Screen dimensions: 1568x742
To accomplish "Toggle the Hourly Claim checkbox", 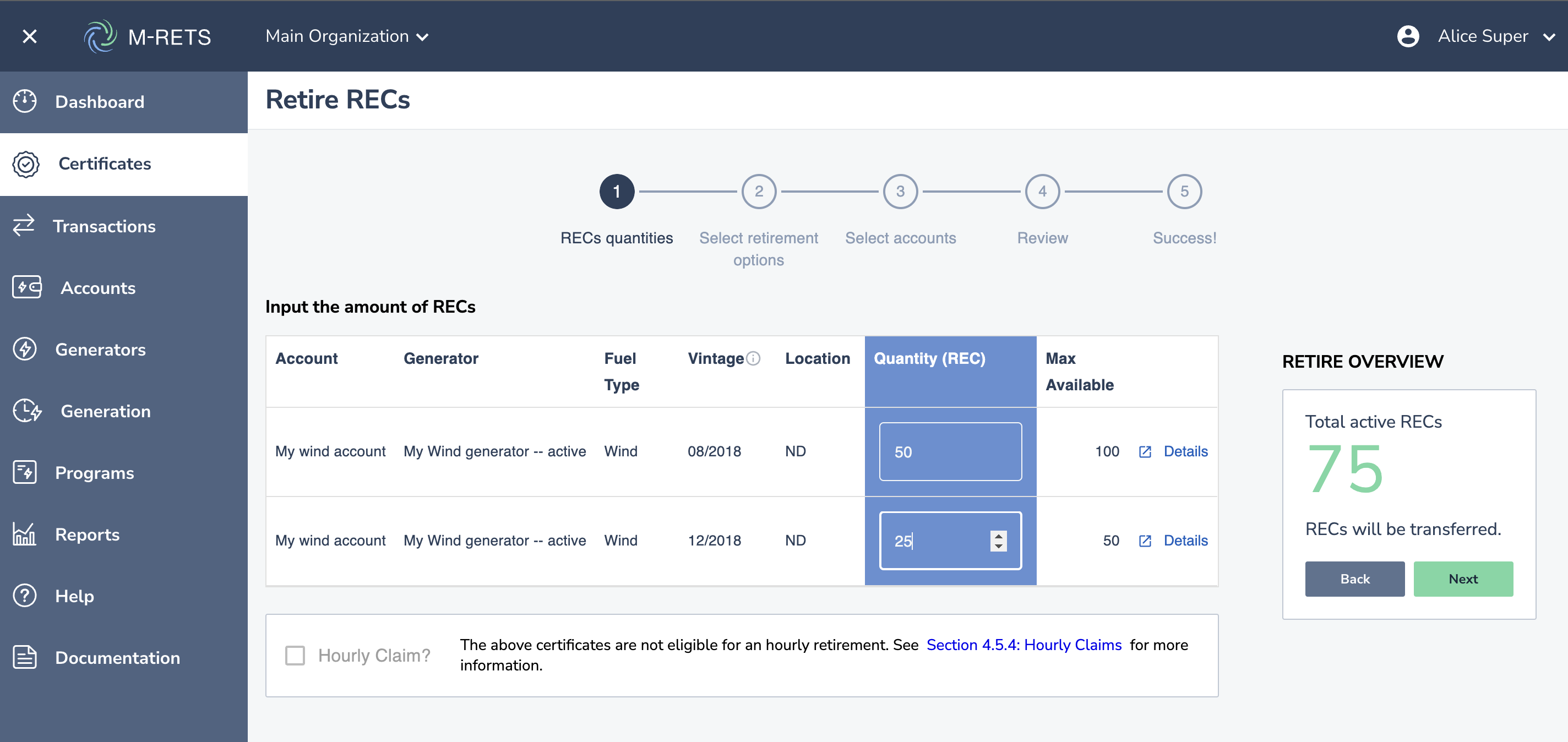I will [x=295, y=655].
